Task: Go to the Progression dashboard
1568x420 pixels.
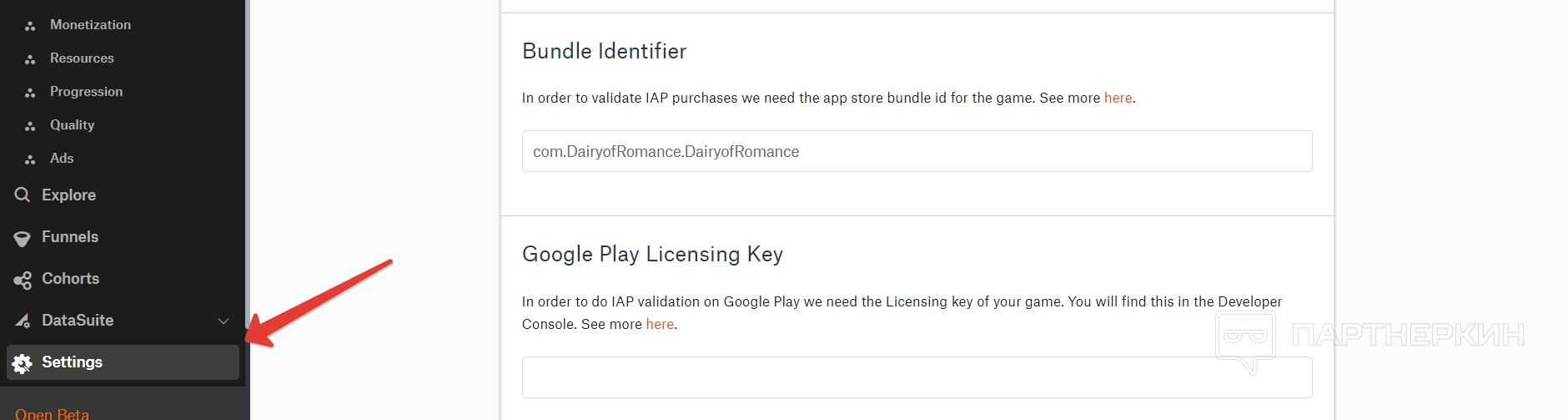Action: coord(86,92)
